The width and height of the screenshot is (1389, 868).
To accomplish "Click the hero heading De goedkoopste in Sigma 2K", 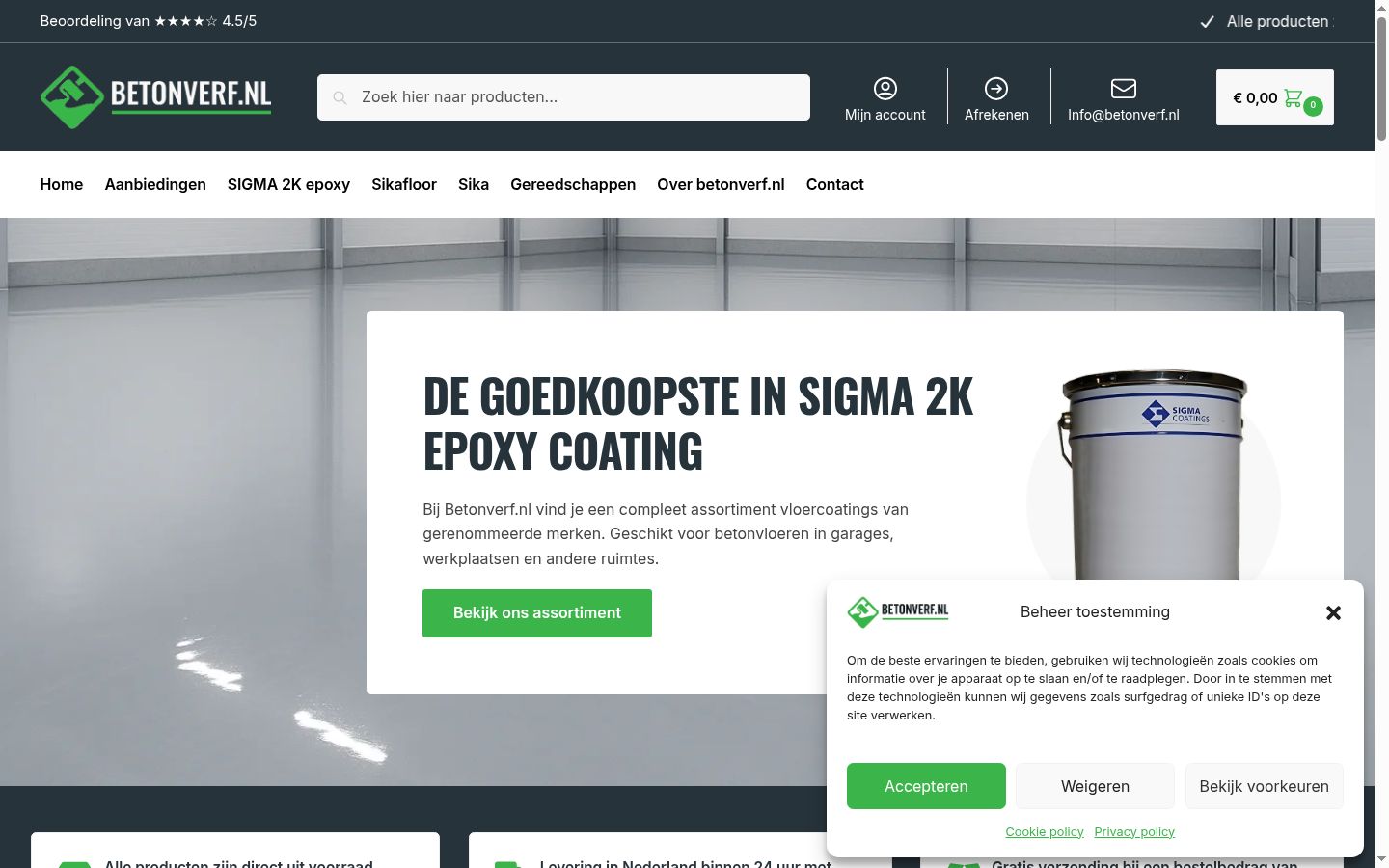I will point(698,423).
